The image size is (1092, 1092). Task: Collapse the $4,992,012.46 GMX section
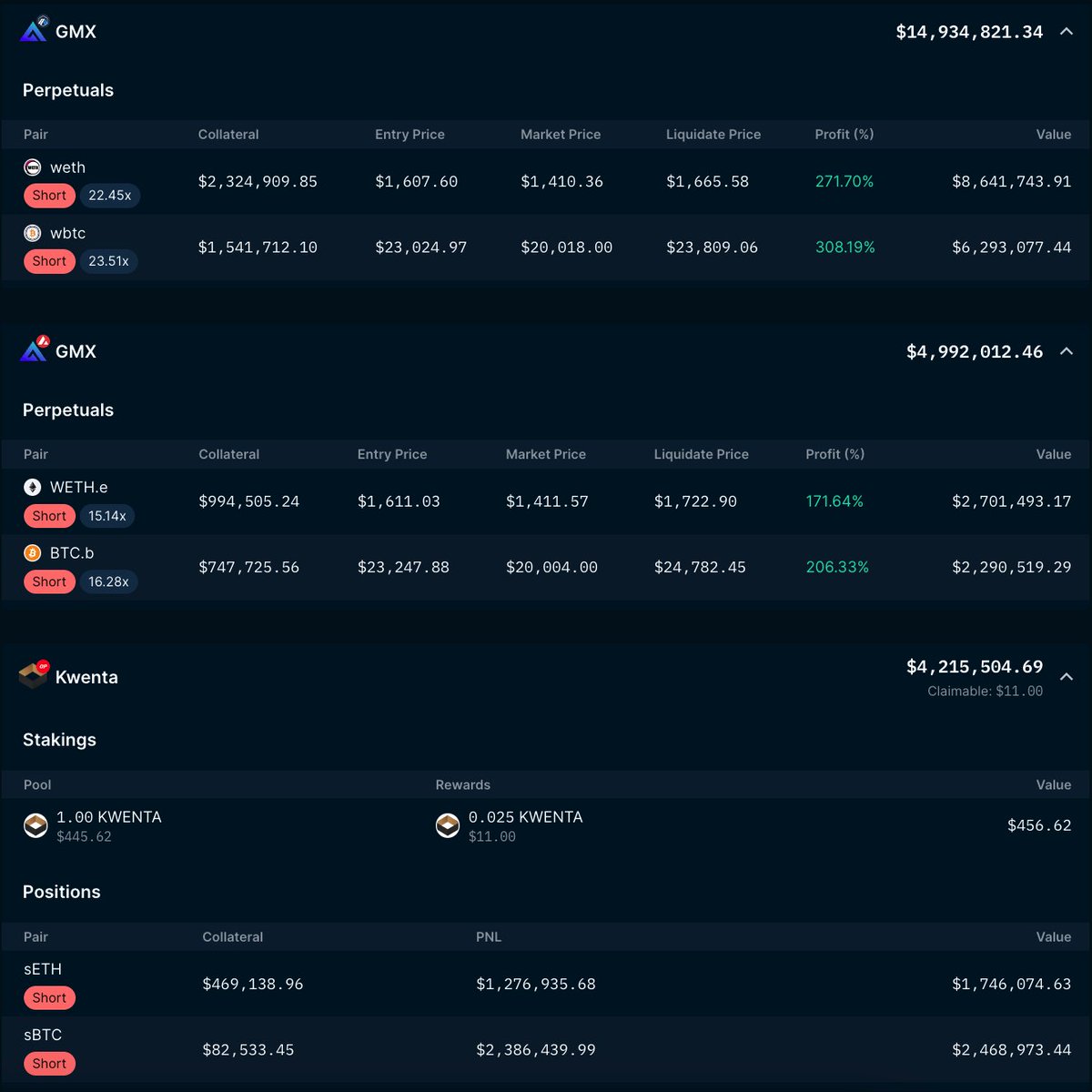(1067, 351)
